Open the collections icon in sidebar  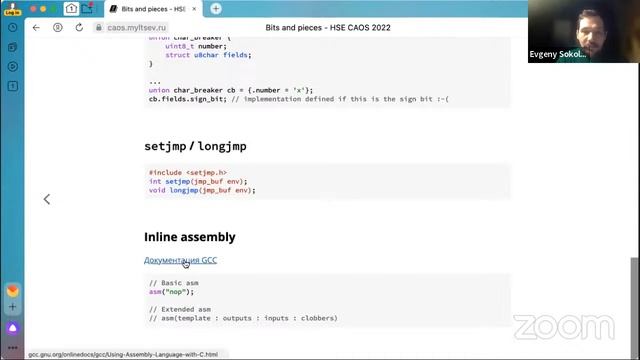13,47
